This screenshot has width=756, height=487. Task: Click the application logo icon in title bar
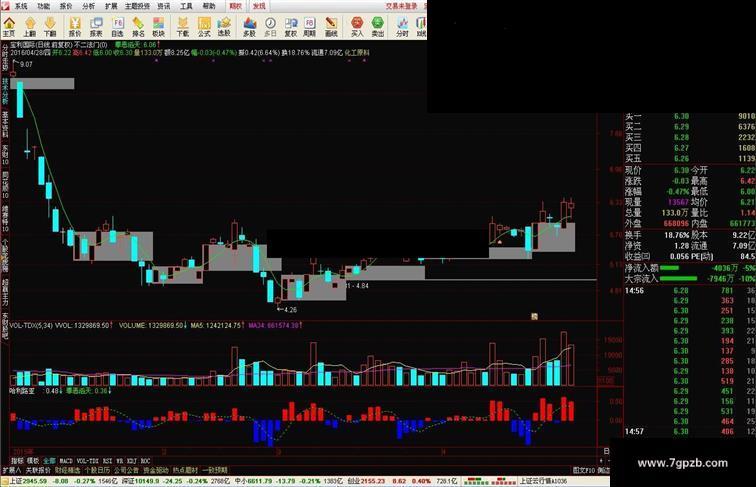click(x=4, y=6)
